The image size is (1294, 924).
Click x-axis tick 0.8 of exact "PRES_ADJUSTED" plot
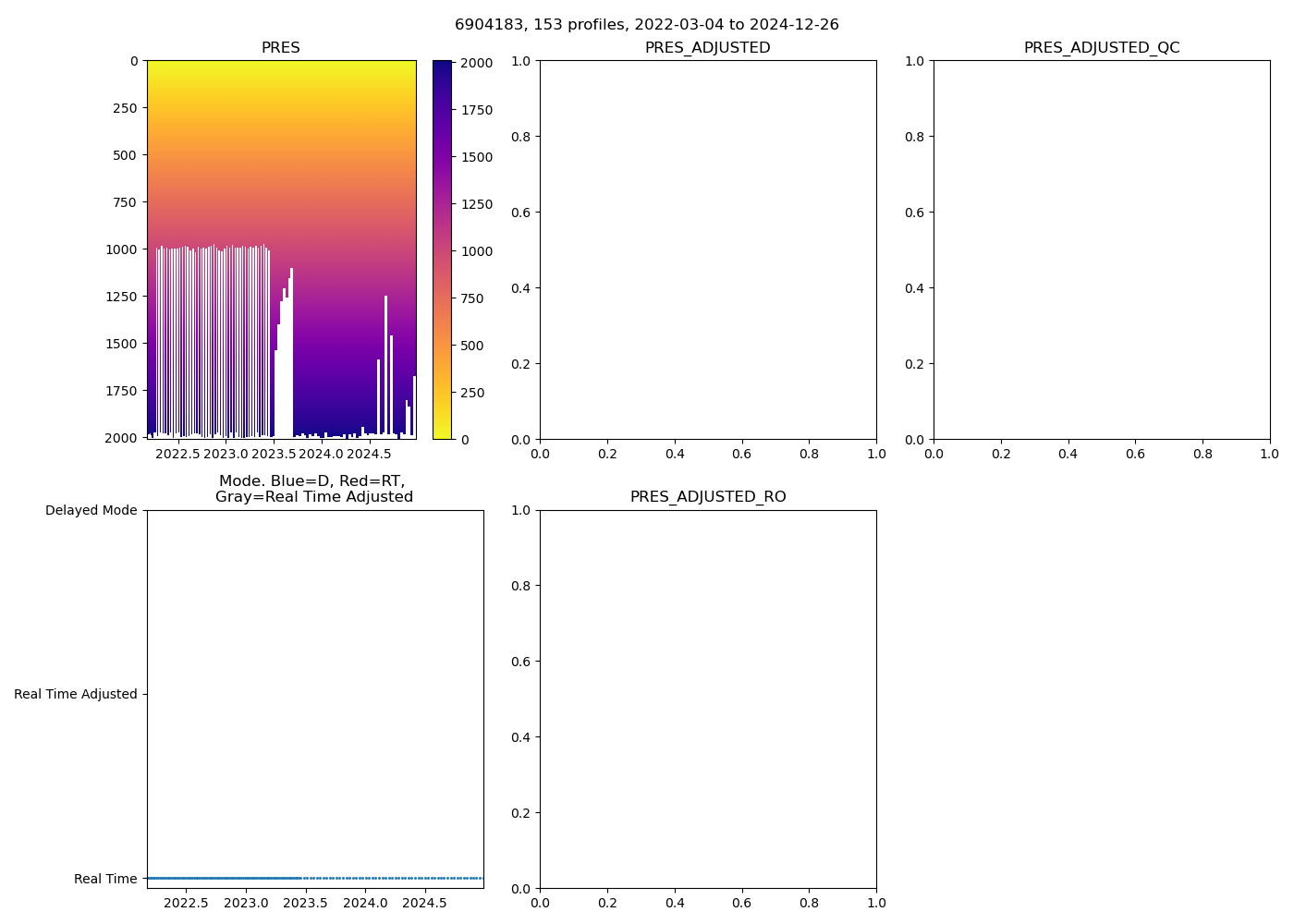[x=809, y=455]
